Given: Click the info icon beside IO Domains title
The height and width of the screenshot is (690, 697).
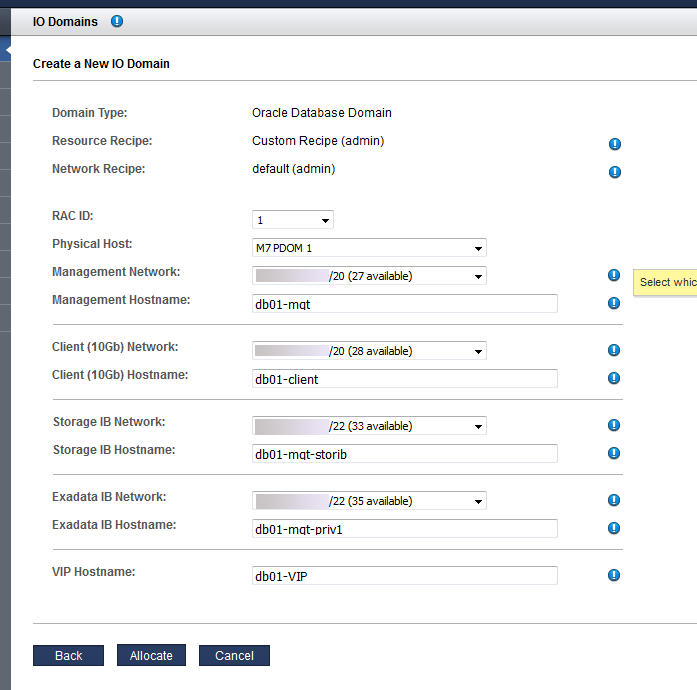Looking at the screenshot, I should tap(117, 21).
